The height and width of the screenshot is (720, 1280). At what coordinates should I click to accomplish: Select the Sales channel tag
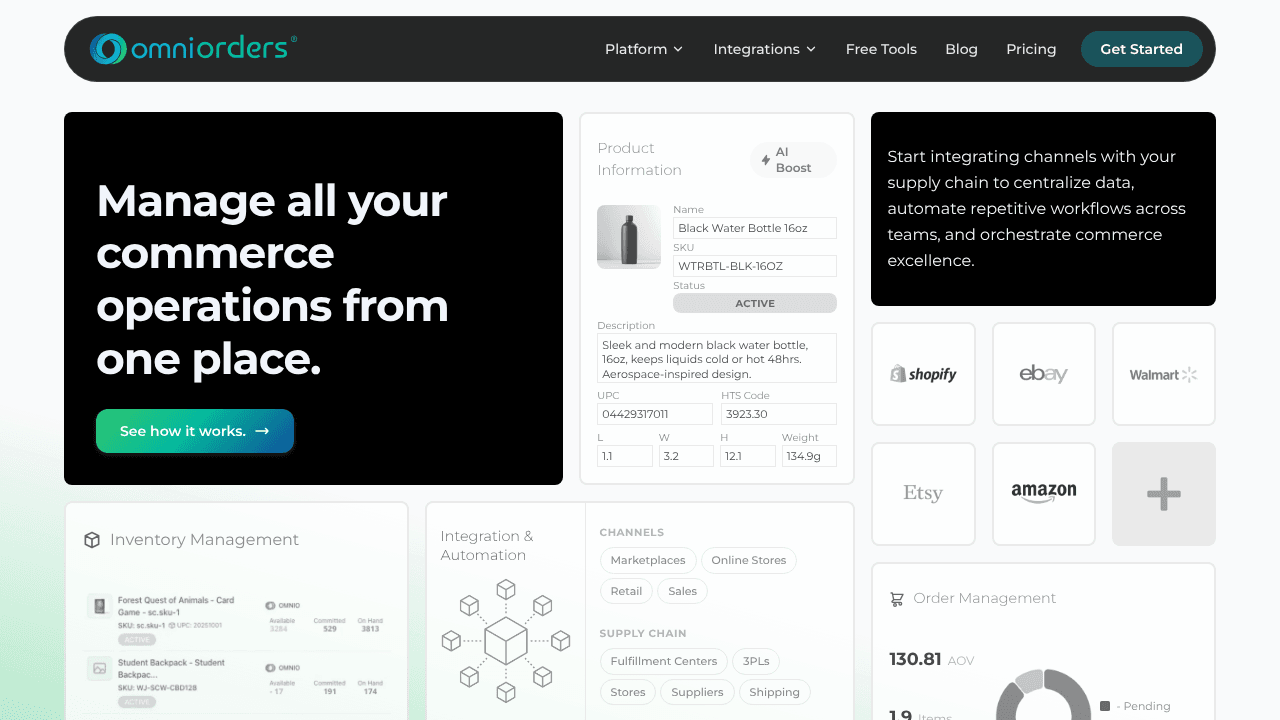pos(683,591)
